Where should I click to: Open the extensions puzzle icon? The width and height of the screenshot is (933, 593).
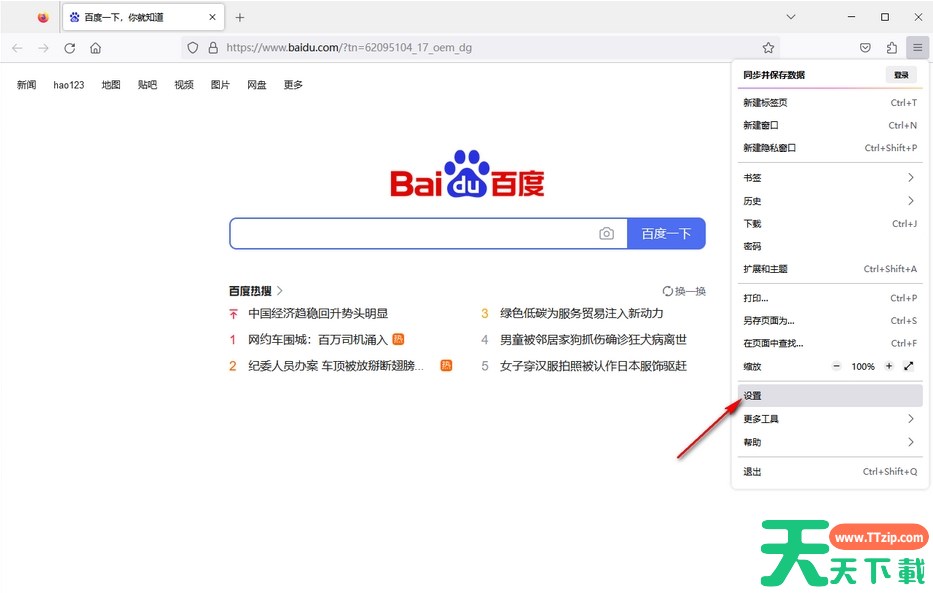[x=891, y=48]
